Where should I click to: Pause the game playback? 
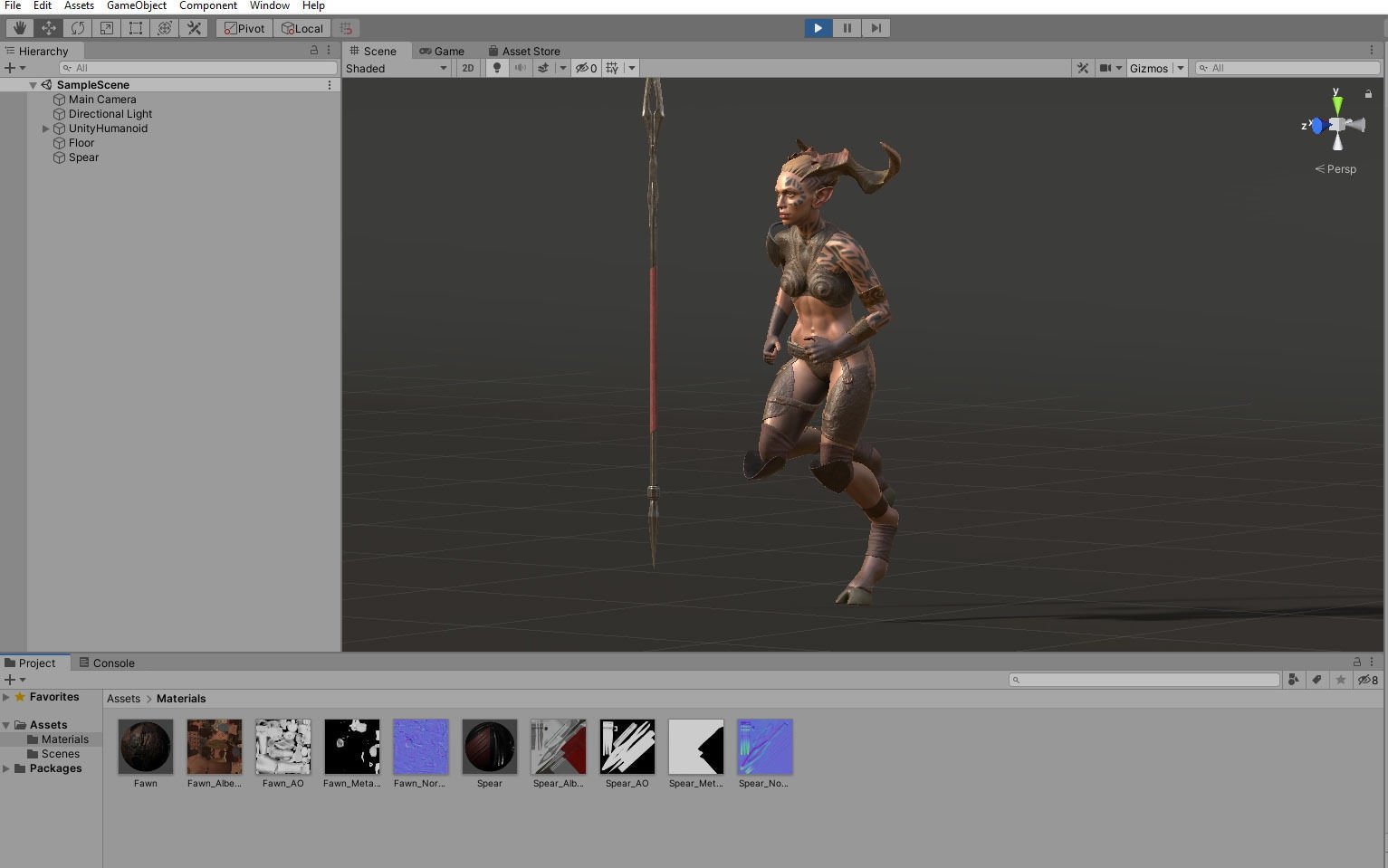[x=847, y=28]
